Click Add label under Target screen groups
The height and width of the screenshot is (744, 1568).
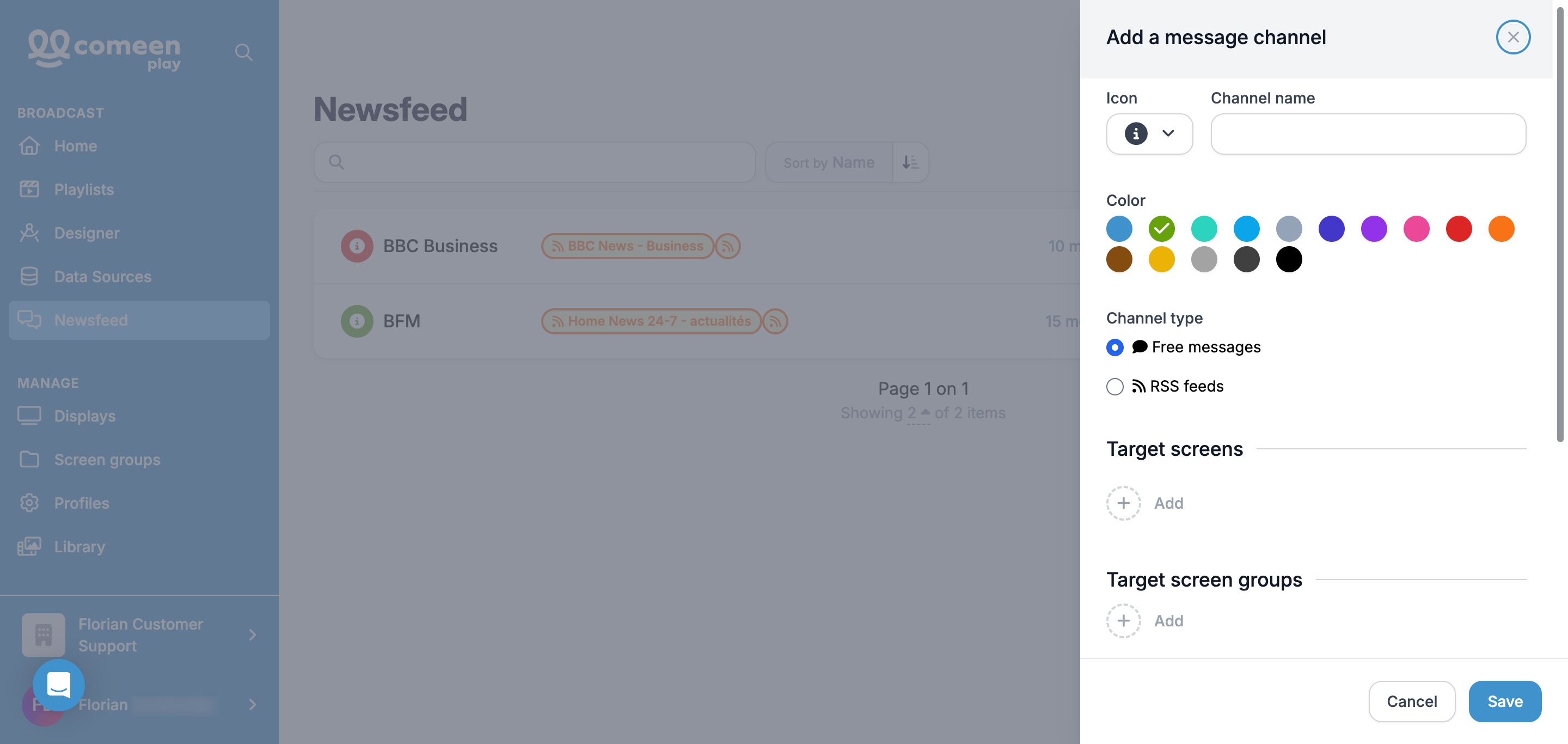(x=1169, y=620)
